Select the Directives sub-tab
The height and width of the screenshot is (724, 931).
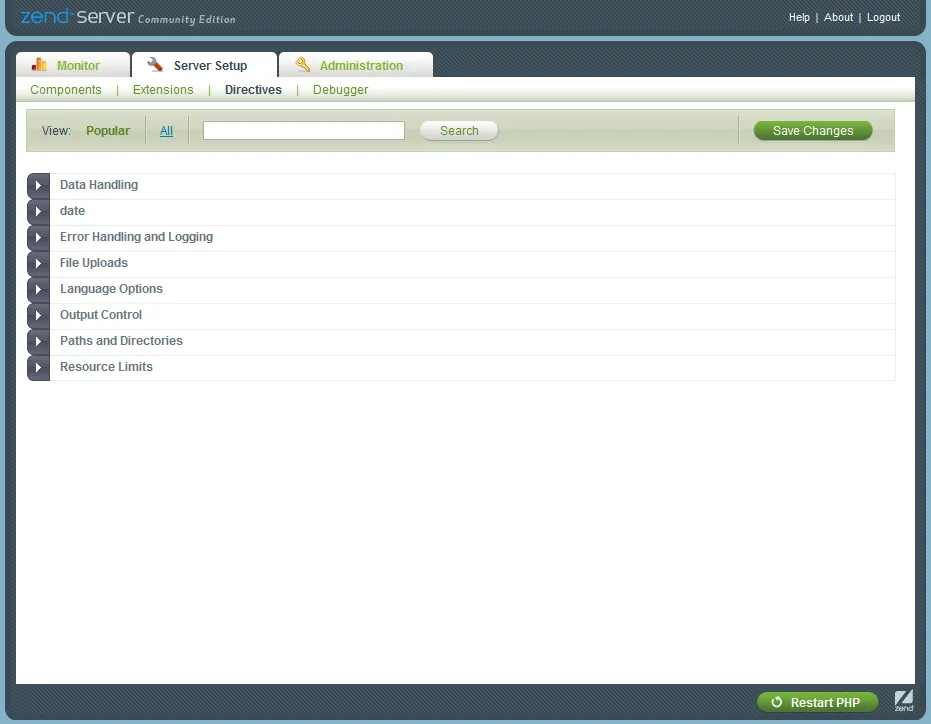point(254,90)
